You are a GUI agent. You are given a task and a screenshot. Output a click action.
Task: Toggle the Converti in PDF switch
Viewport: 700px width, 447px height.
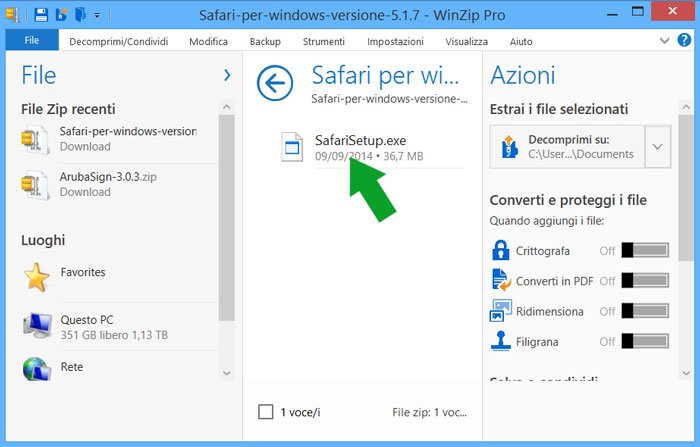(646, 280)
